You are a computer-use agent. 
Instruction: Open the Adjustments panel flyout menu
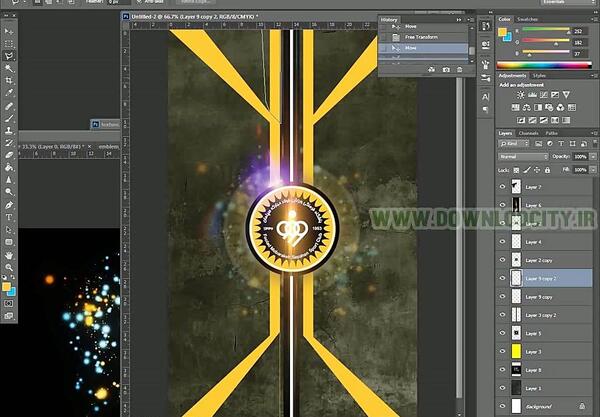(594, 76)
